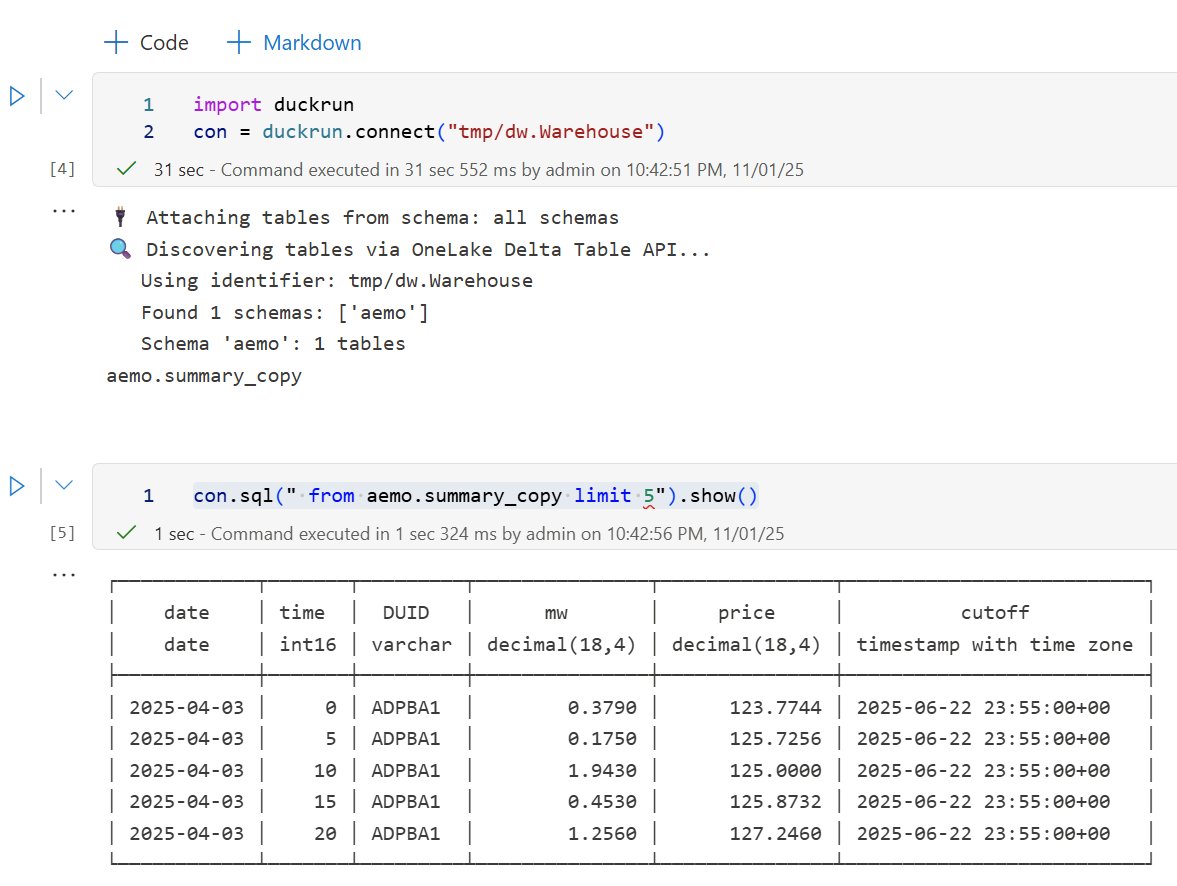Click time value 15 in the table
Image resolution: width=1177 pixels, height=886 pixels.
(325, 802)
